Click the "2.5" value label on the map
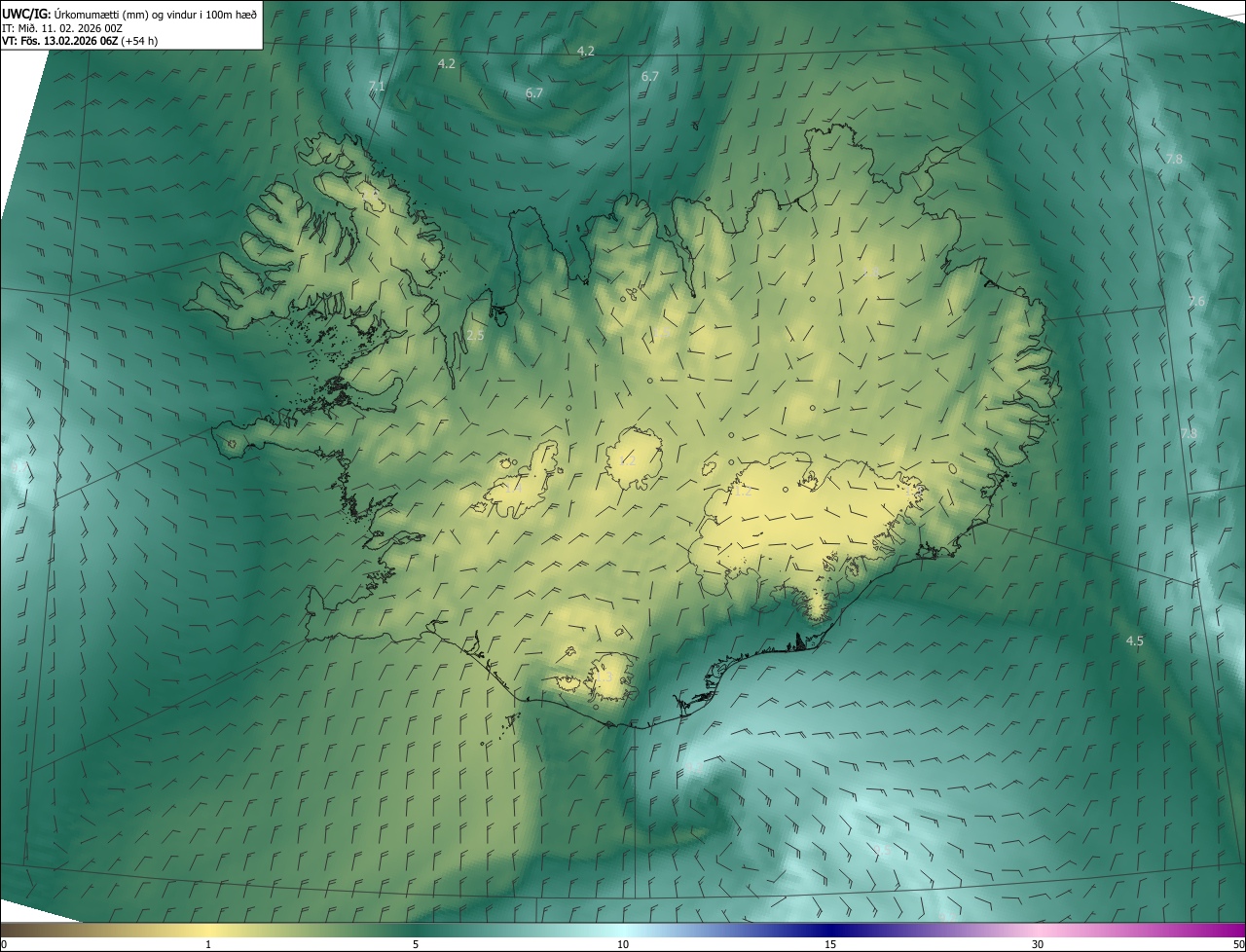1246x952 pixels. click(475, 335)
